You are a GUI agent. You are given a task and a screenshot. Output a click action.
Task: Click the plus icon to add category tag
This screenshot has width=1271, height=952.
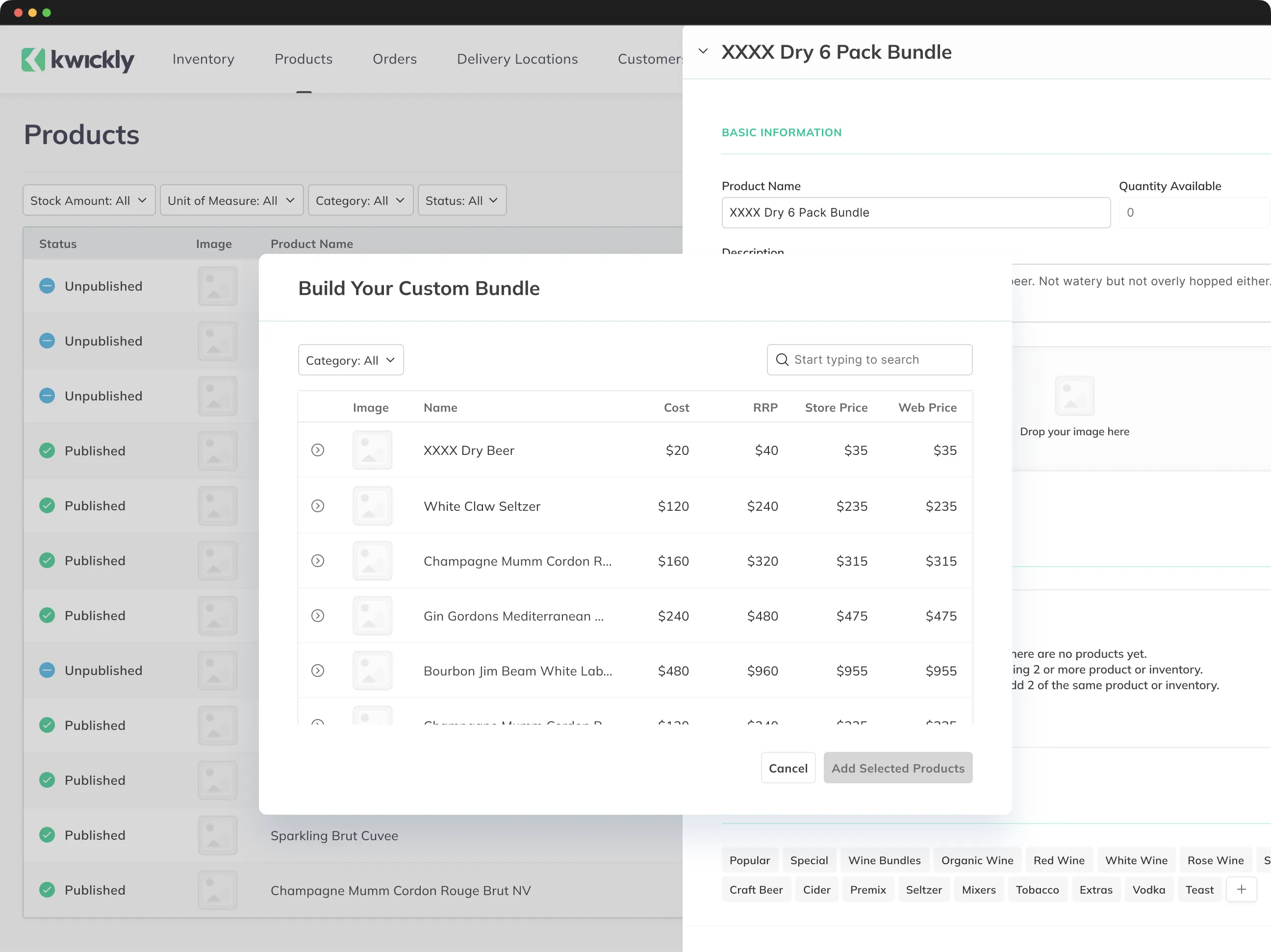coord(1241,889)
